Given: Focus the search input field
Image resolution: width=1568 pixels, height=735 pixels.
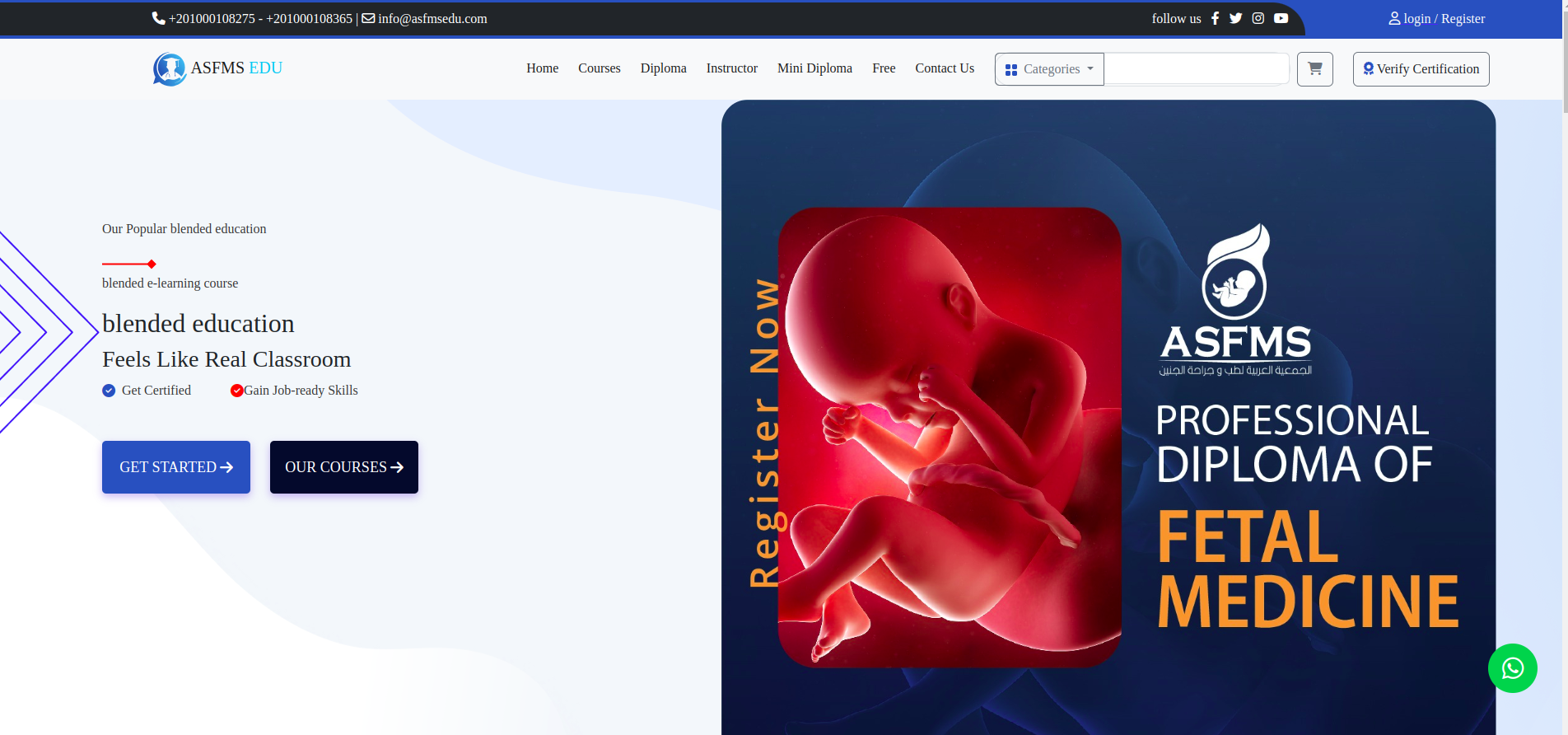Looking at the screenshot, I should 1196,69.
